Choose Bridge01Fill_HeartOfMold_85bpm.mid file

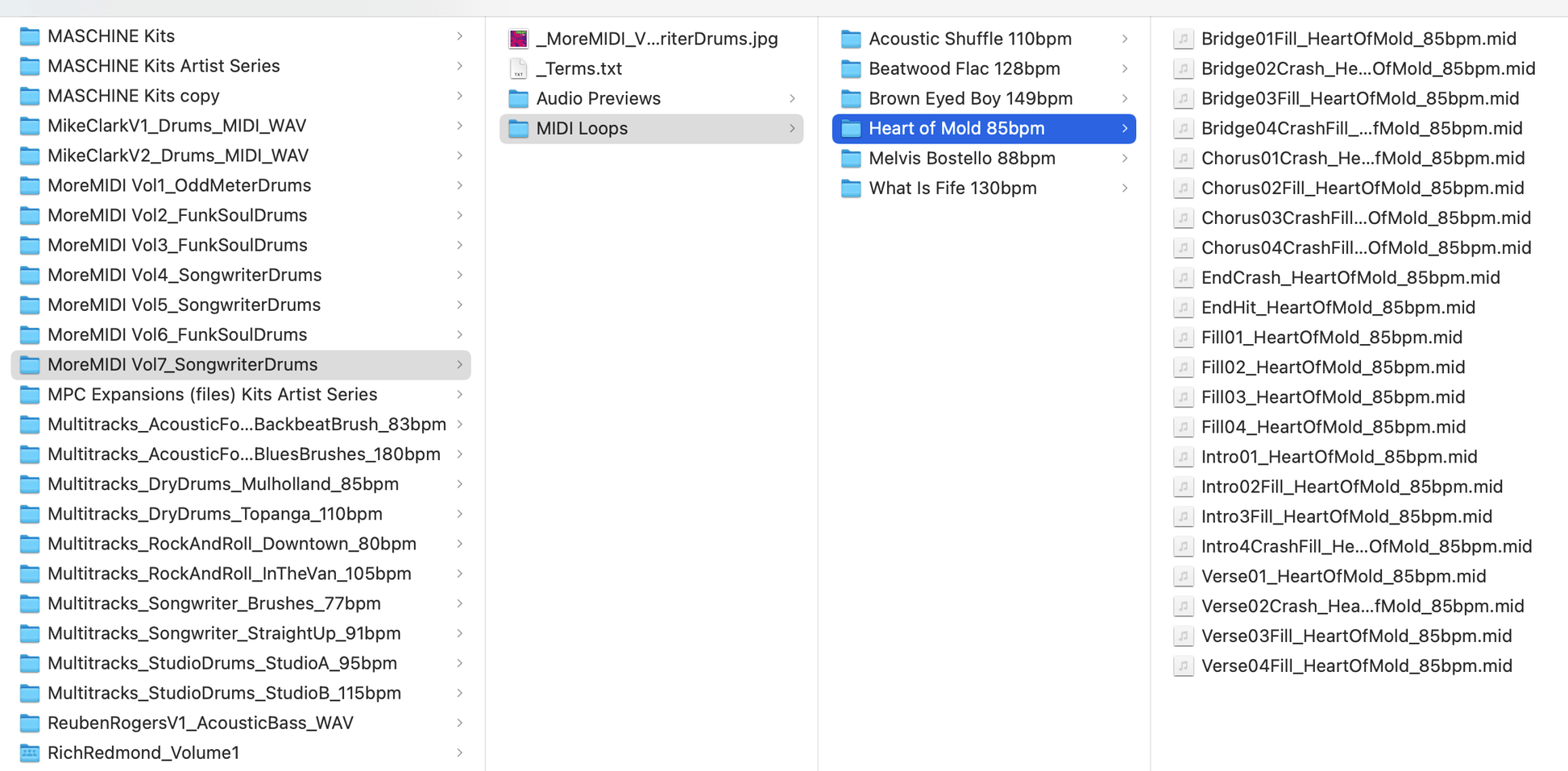pos(1358,39)
